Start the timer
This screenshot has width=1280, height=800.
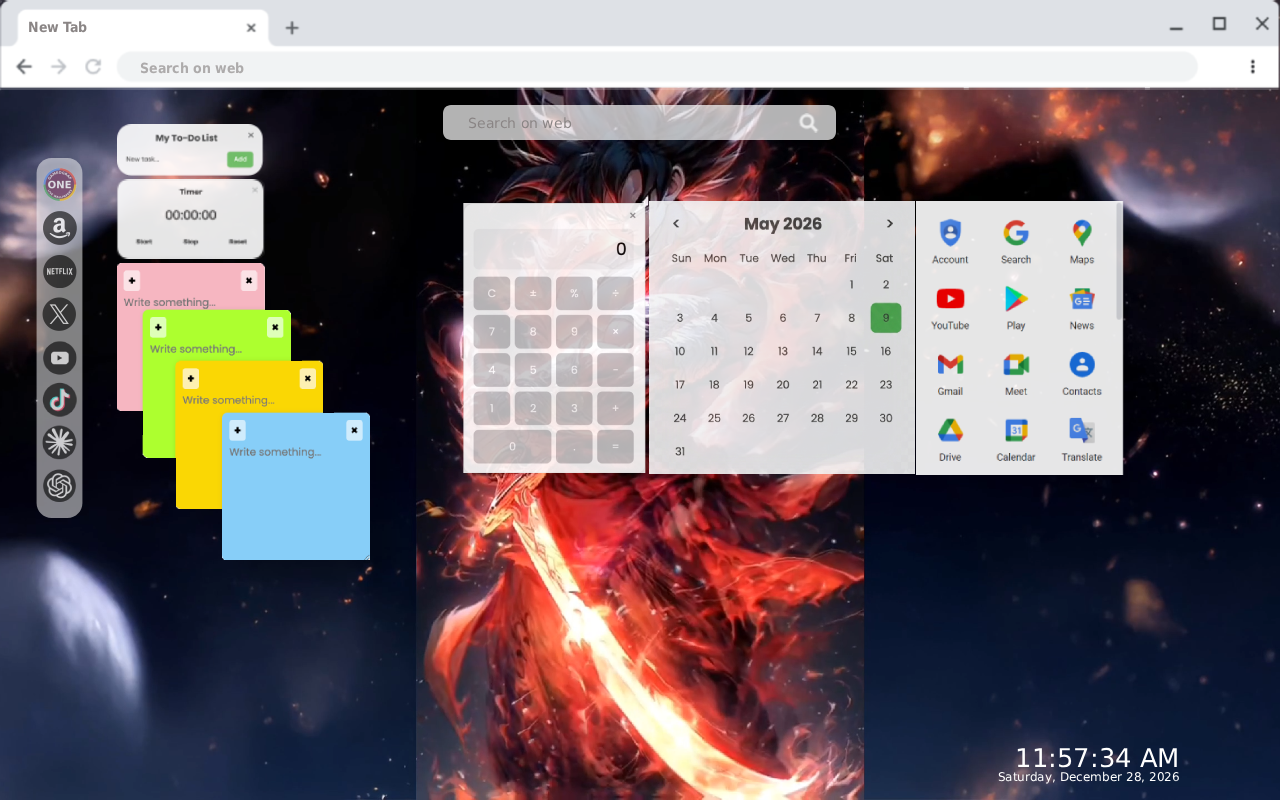144,242
